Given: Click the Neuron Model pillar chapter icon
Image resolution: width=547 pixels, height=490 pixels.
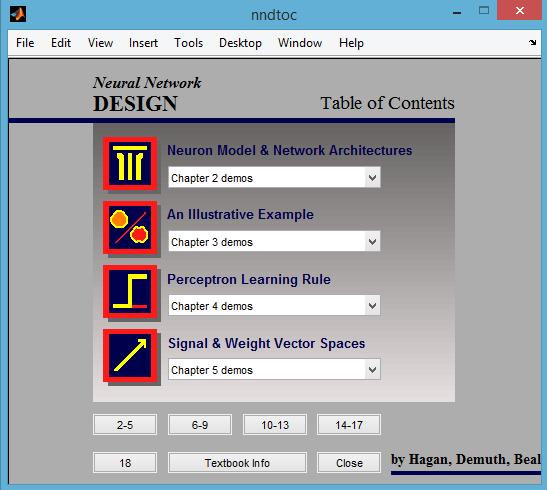Looking at the screenshot, I should pos(130,164).
